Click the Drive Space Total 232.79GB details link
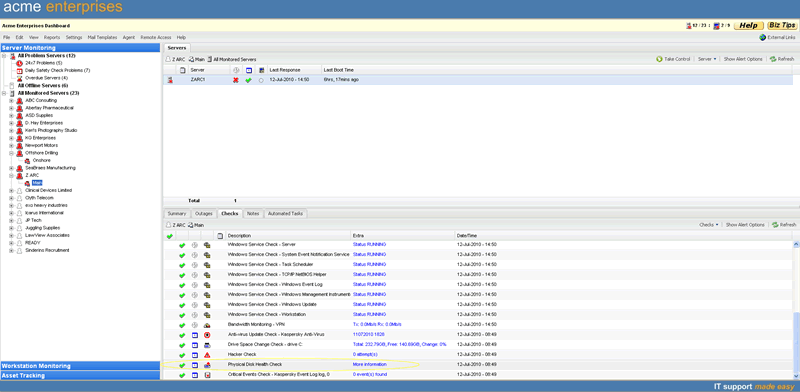Screen dimensions: 800x392 coord(399,345)
